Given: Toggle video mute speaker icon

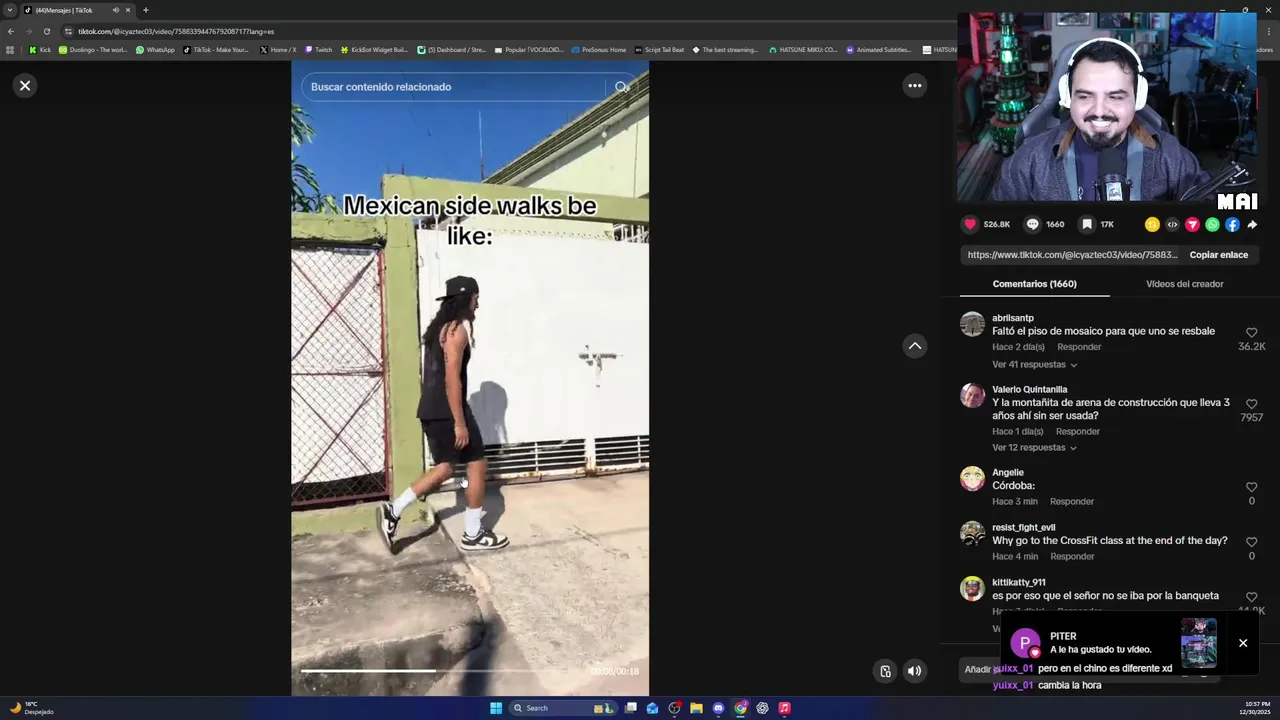Looking at the screenshot, I should tap(914, 671).
